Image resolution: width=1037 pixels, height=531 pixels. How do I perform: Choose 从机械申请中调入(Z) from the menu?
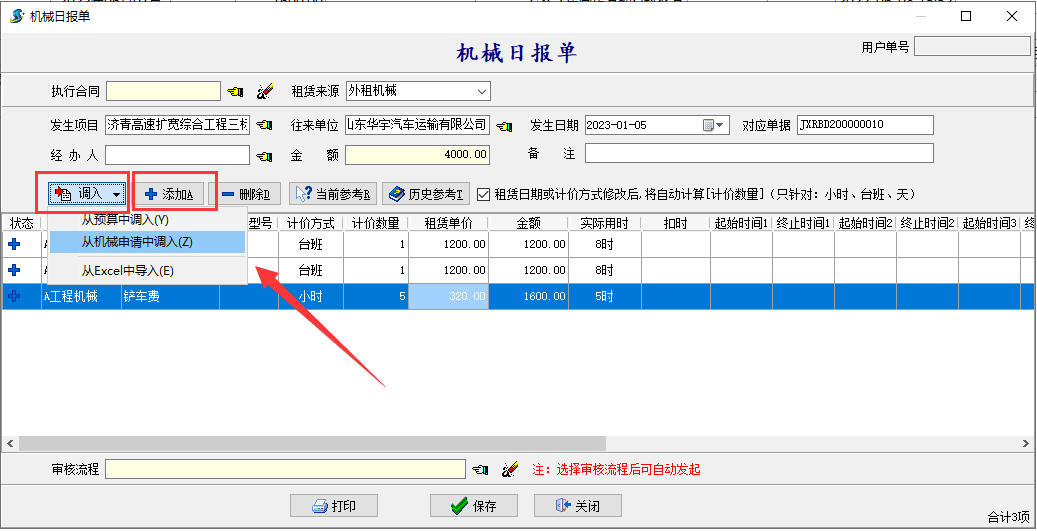coord(137,242)
